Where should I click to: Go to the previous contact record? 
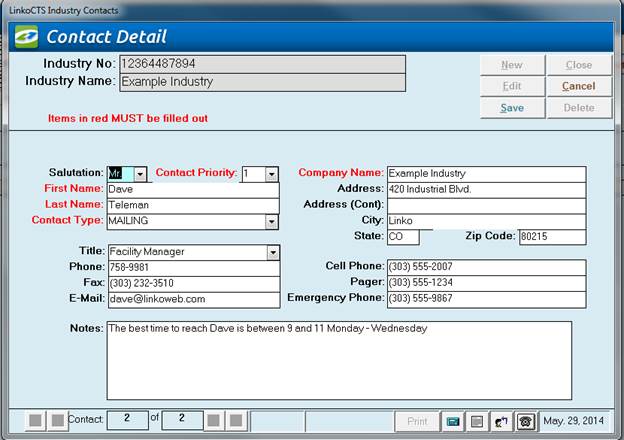(58, 420)
